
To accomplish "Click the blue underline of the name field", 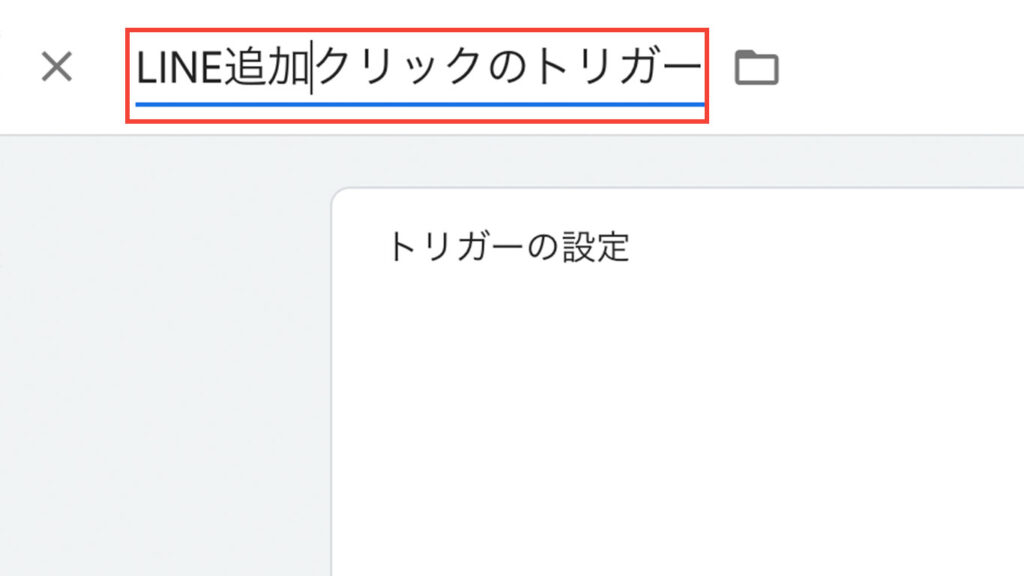I will (x=419, y=104).
